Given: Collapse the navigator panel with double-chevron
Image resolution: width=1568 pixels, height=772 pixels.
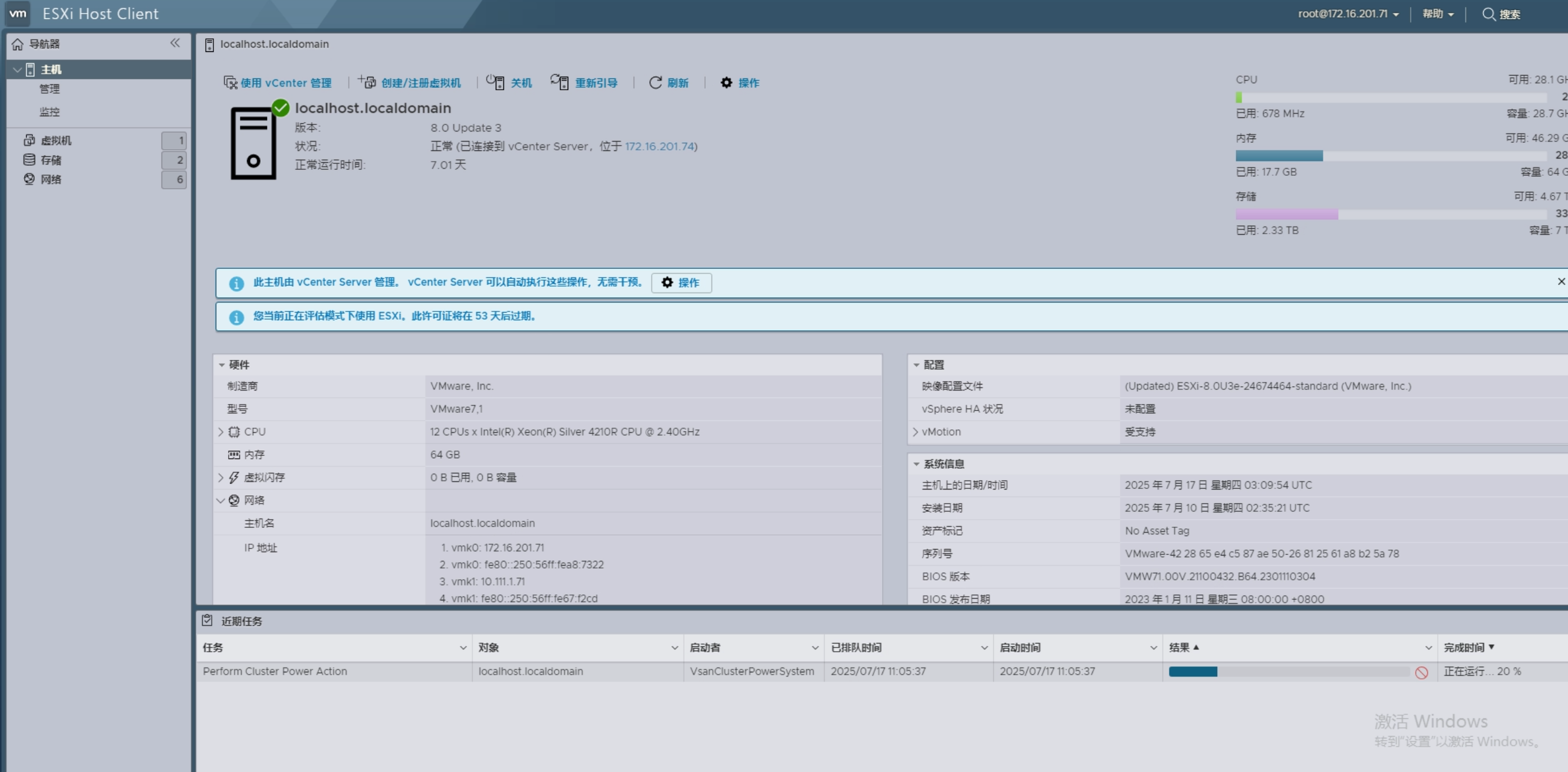Looking at the screenshot, I should point(175,42).
